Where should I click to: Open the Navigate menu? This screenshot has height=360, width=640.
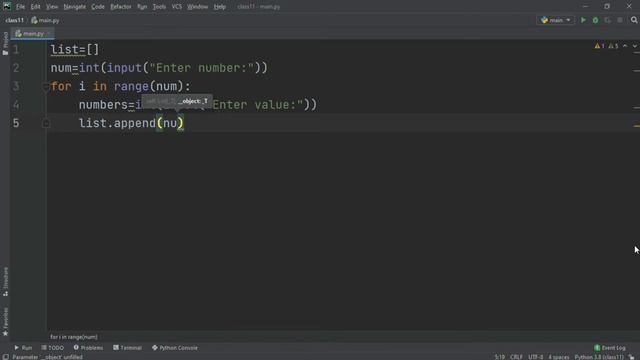click(x=75, y=7)
